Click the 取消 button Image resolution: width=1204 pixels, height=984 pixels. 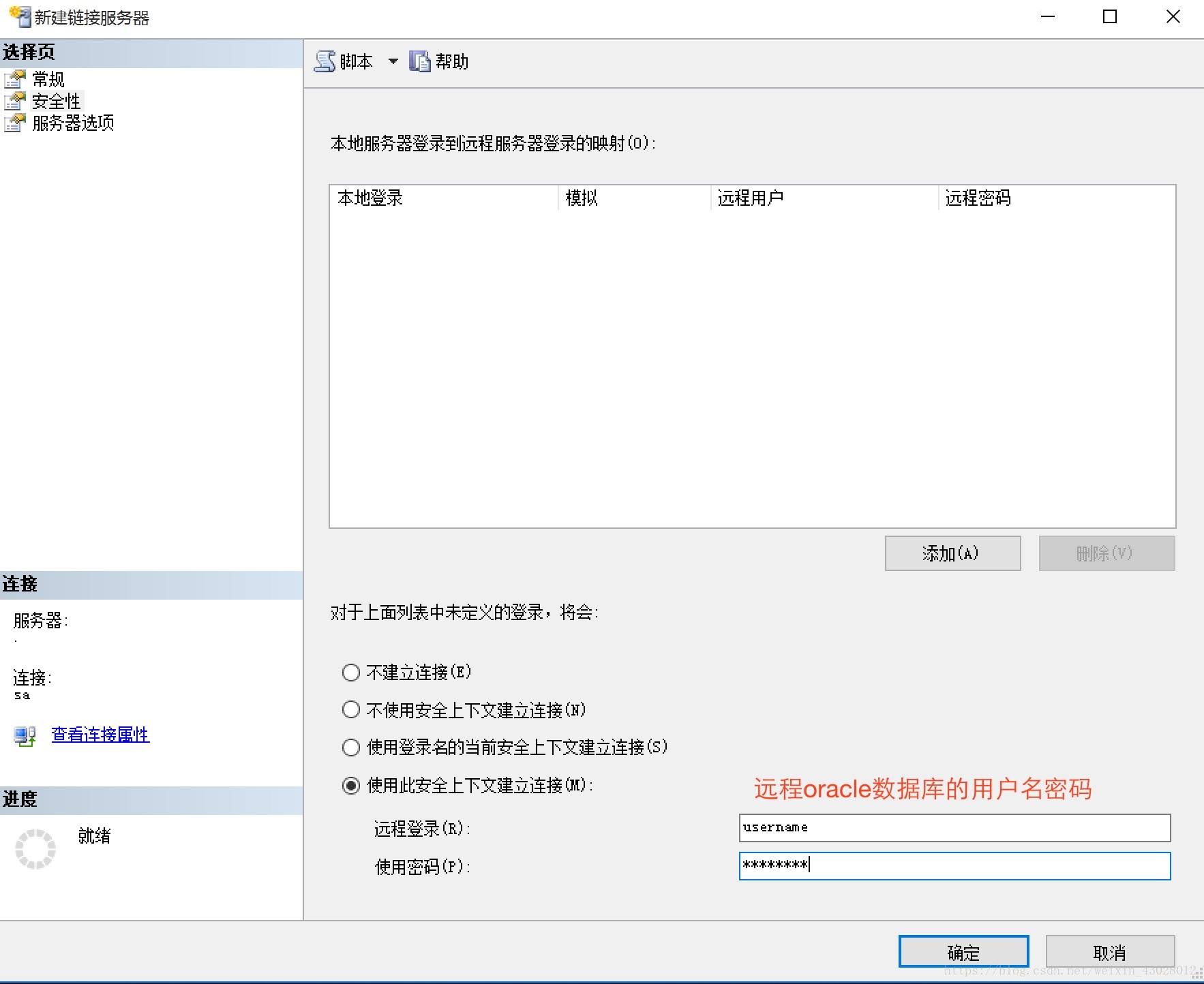(x=1110, y=952)
